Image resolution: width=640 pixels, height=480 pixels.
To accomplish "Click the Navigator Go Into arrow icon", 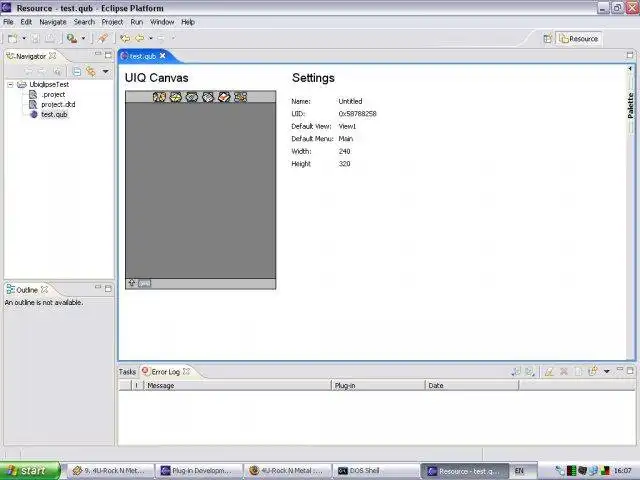I will tap(58, 72).
